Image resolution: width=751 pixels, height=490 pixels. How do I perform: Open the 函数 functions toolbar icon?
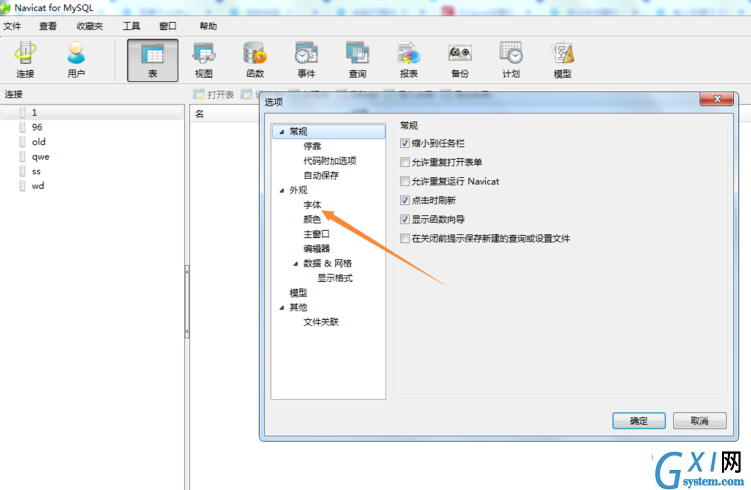(255, 60)
